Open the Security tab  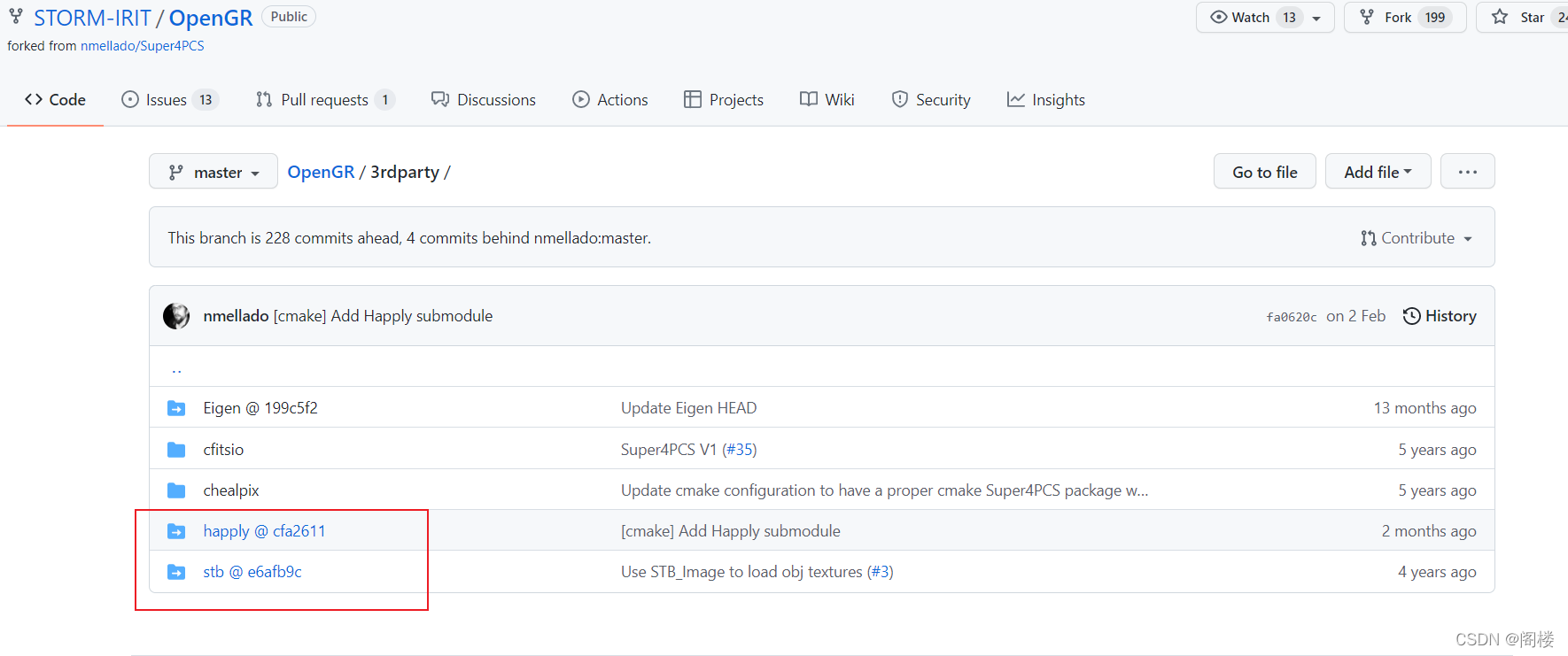[931, 100]
